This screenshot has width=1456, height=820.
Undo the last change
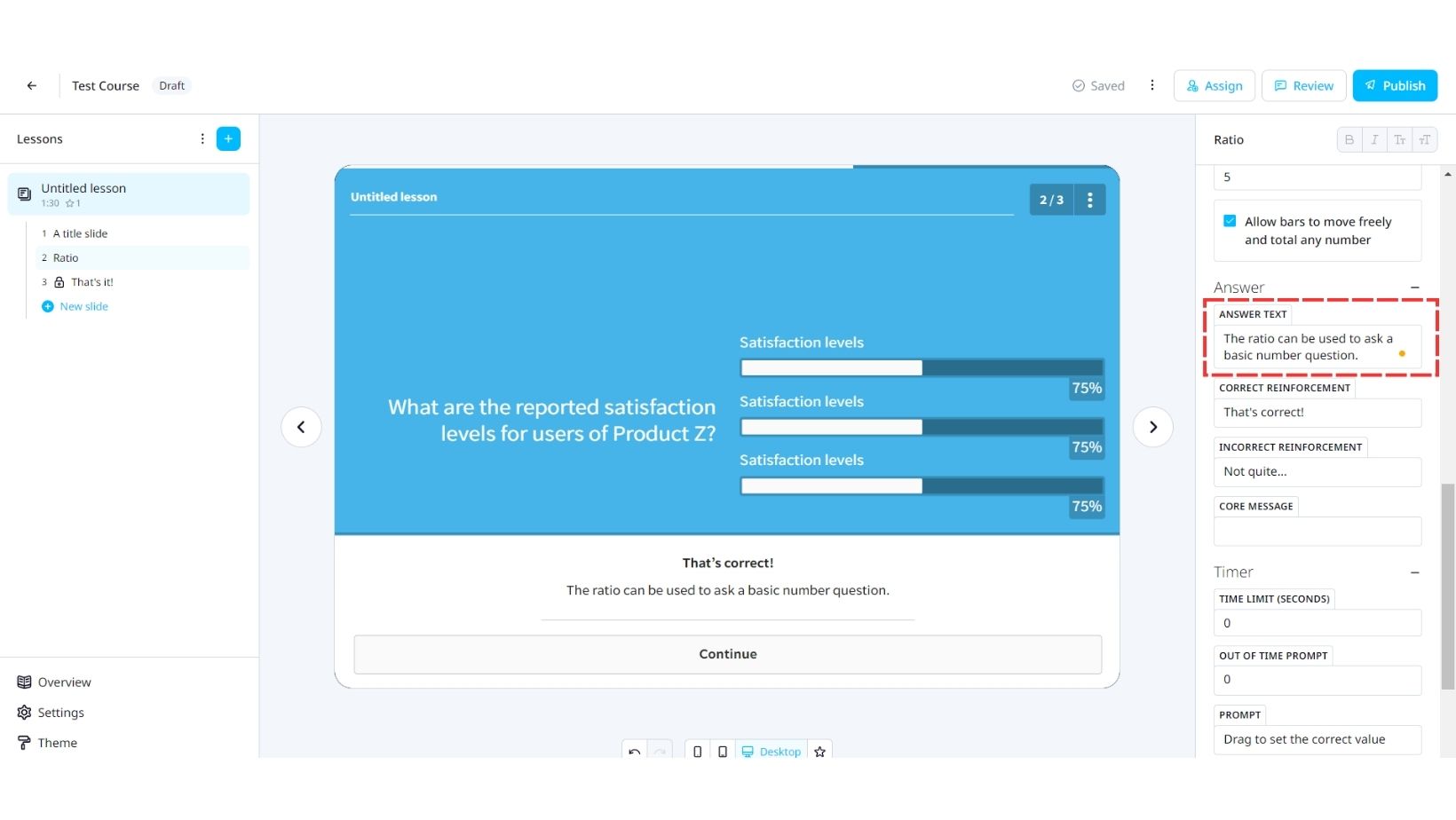634,751
